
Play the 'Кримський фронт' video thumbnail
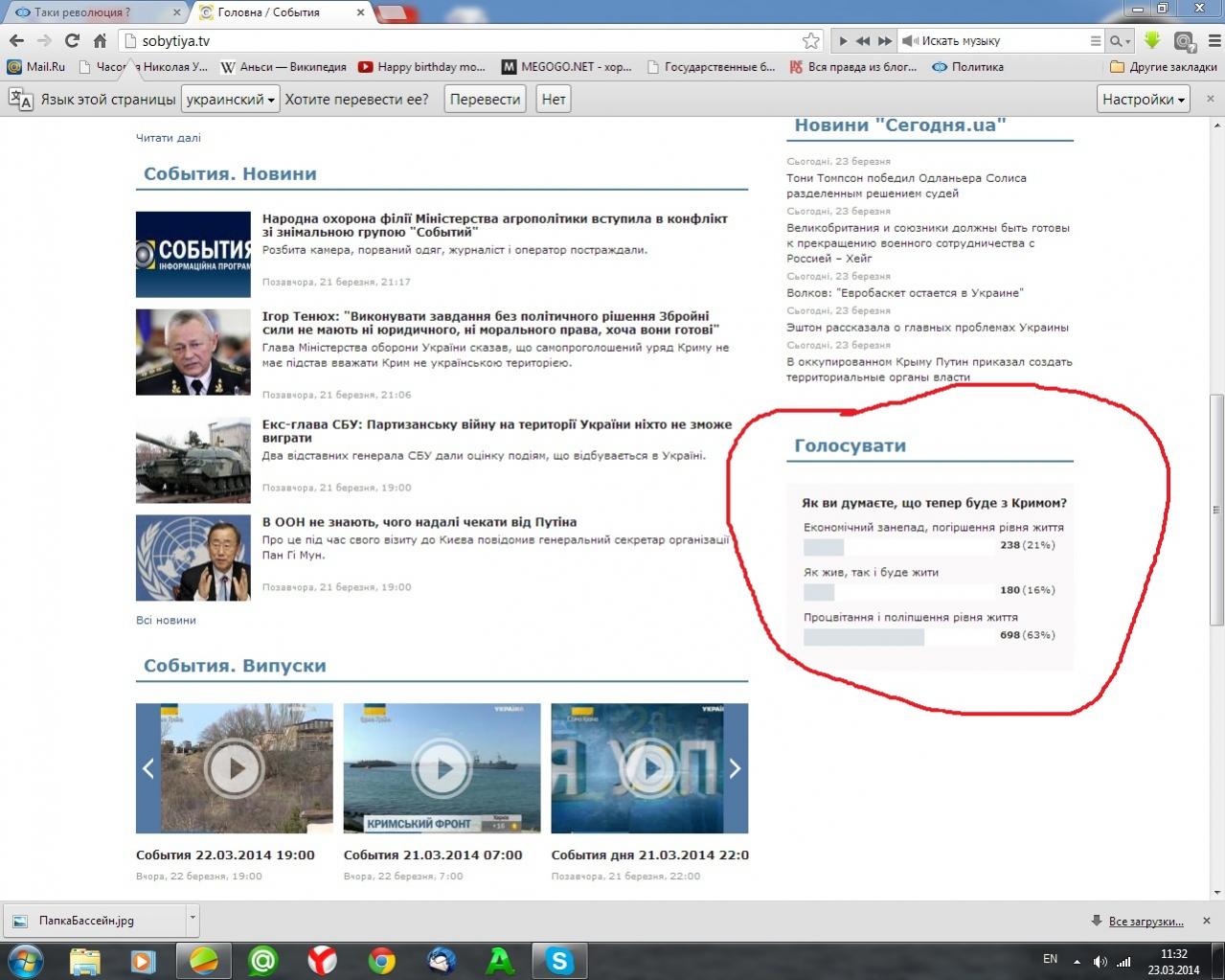click(442, 768)
